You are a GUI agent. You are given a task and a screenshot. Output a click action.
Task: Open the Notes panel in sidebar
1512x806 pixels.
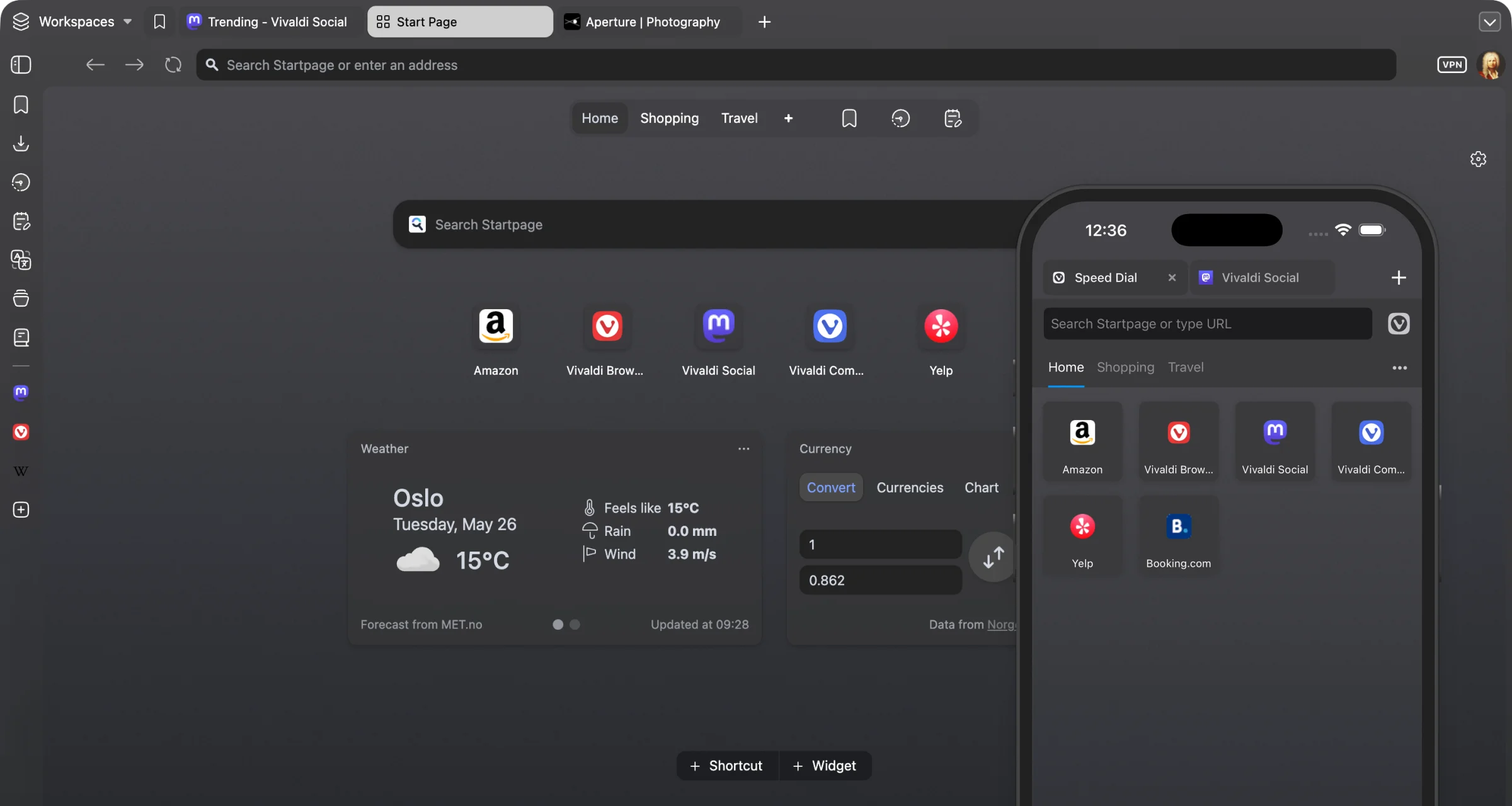coord(21,221)
